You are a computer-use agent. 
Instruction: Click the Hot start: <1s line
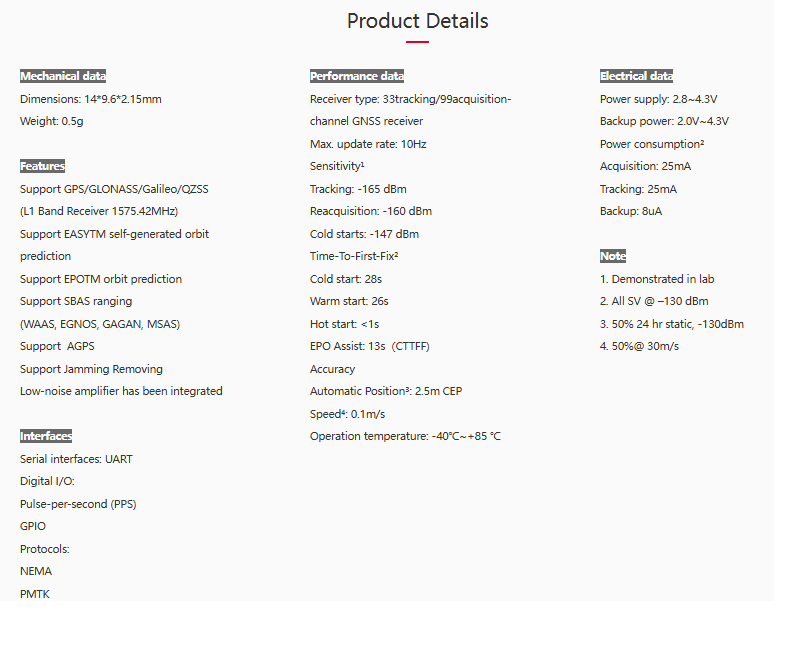click(344, 324)
